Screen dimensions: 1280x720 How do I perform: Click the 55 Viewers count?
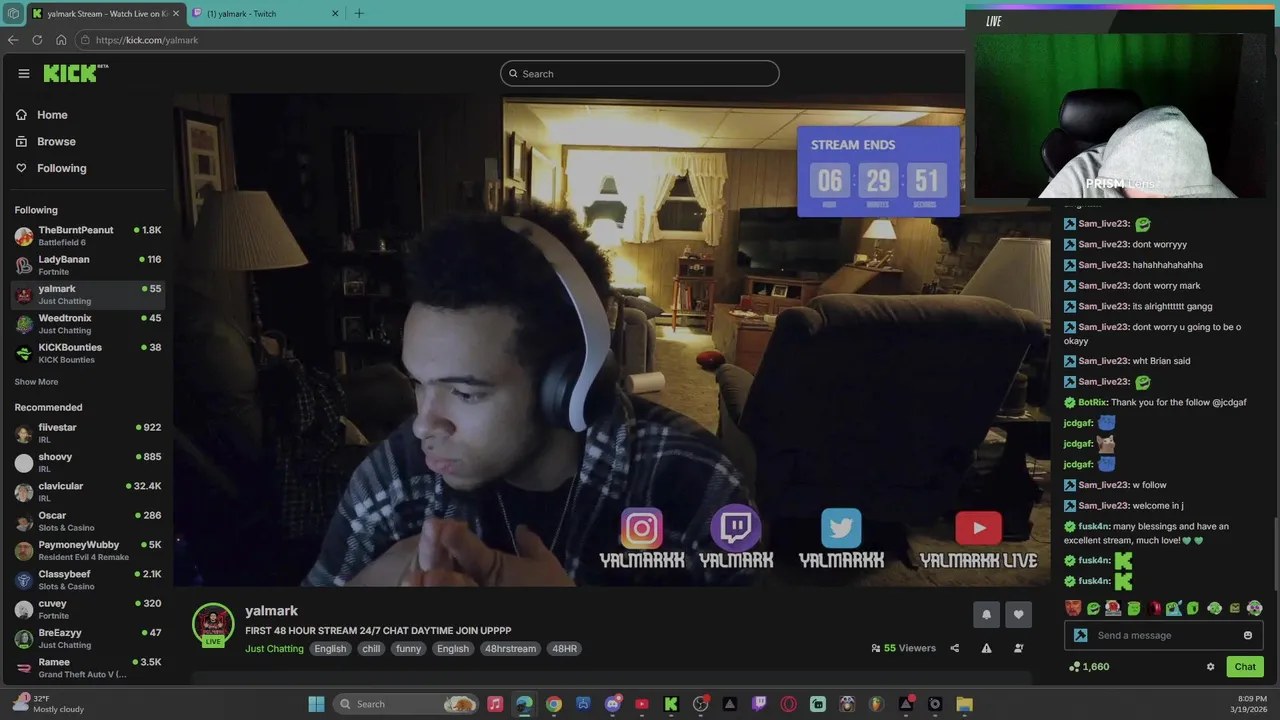click(x=903, y=648)
